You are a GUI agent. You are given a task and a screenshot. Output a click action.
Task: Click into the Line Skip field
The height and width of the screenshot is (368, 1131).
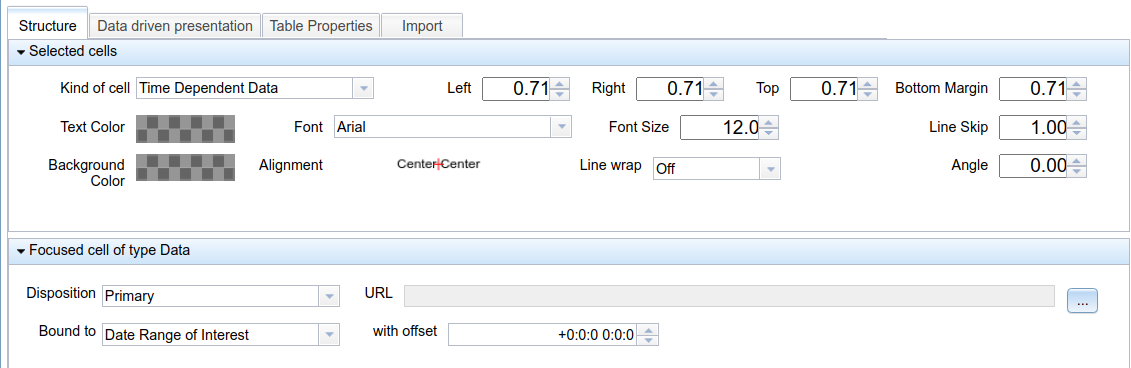click(x=1033, y=128)
